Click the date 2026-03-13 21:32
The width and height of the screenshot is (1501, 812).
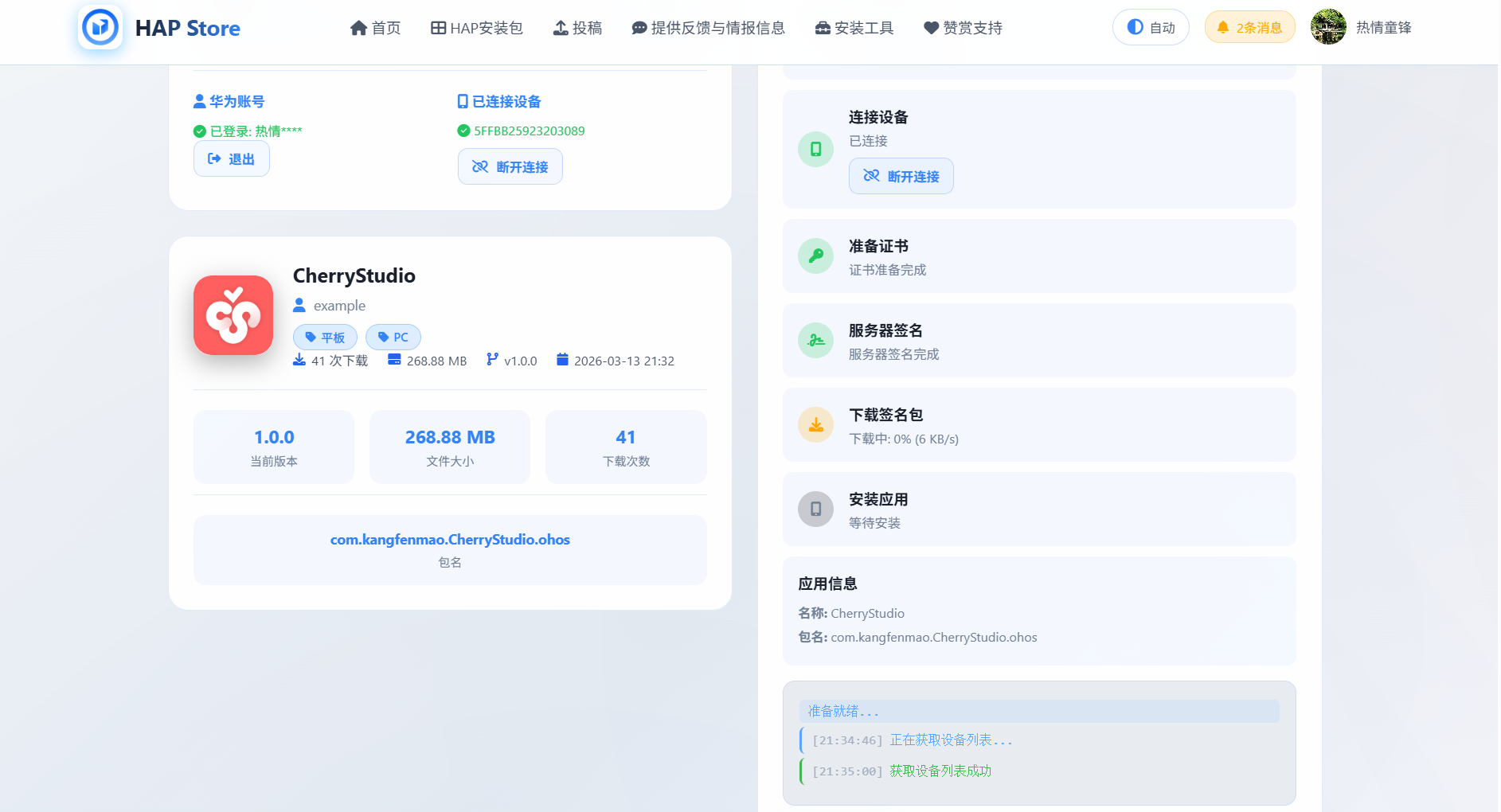(x=624, y=361)
